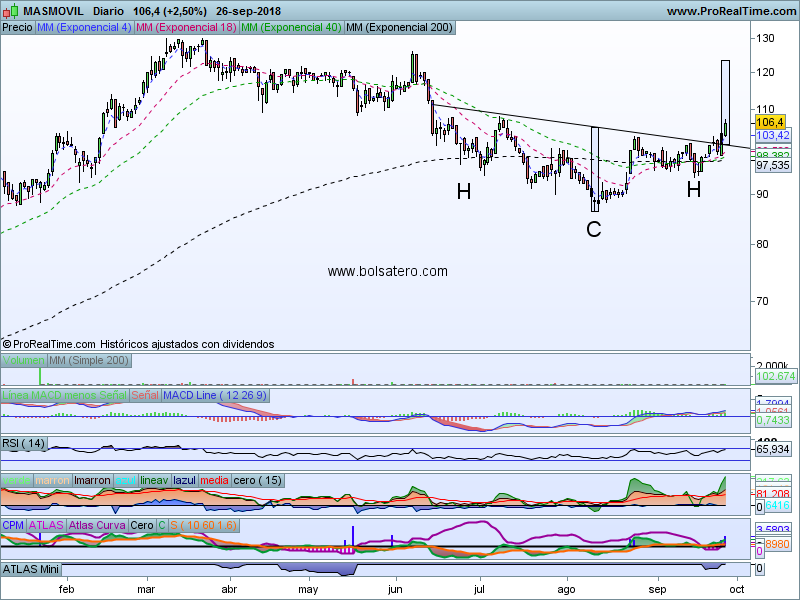Viewport: 800px width, 600px height.
Task: Toggle the MM (Exponencial 18) label
Action: tap(186, 28)
